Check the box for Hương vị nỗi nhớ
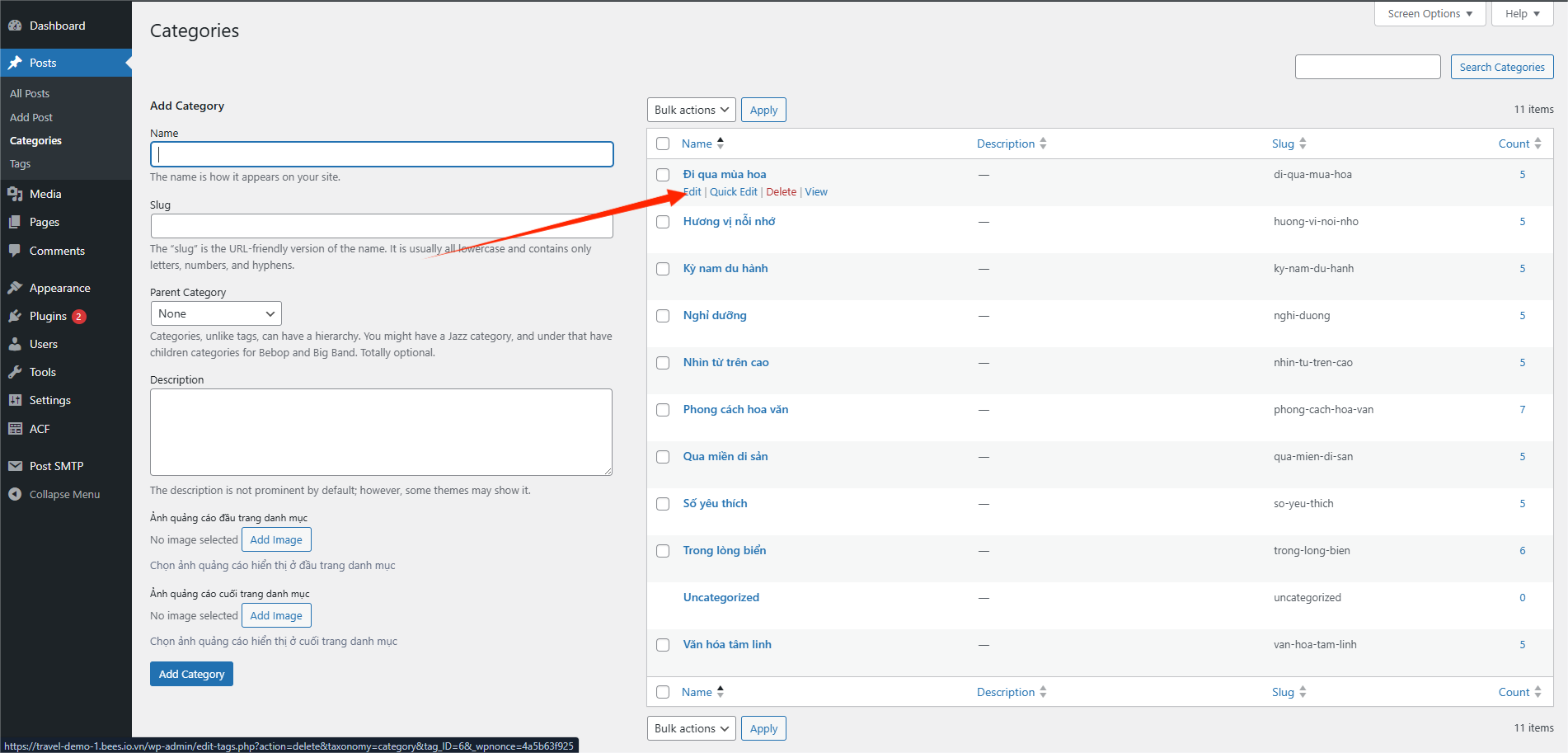 (663, 222)
